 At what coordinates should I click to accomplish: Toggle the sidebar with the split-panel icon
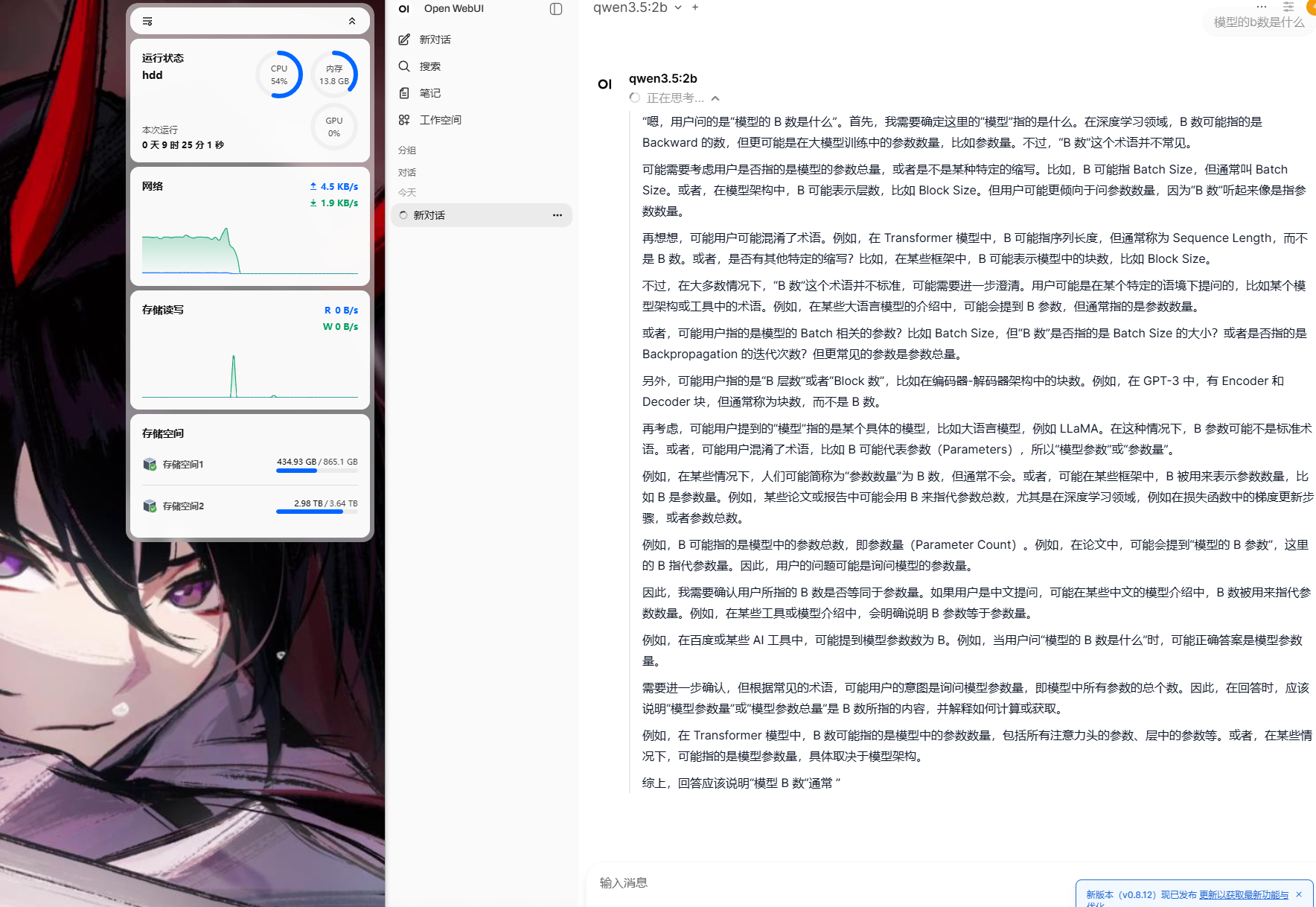[555, 9]
